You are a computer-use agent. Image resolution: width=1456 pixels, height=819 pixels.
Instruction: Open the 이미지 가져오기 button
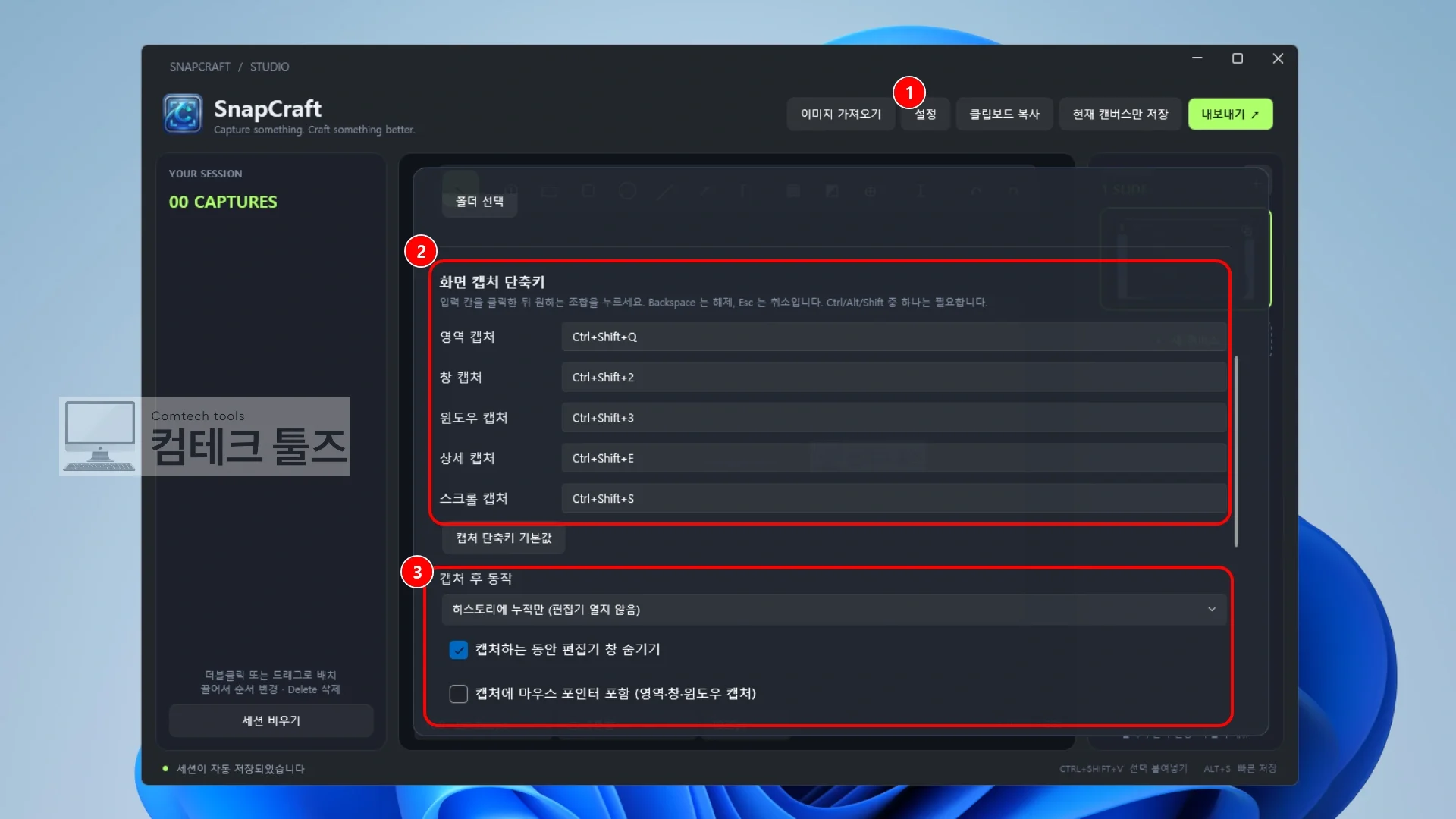[840, 114]
